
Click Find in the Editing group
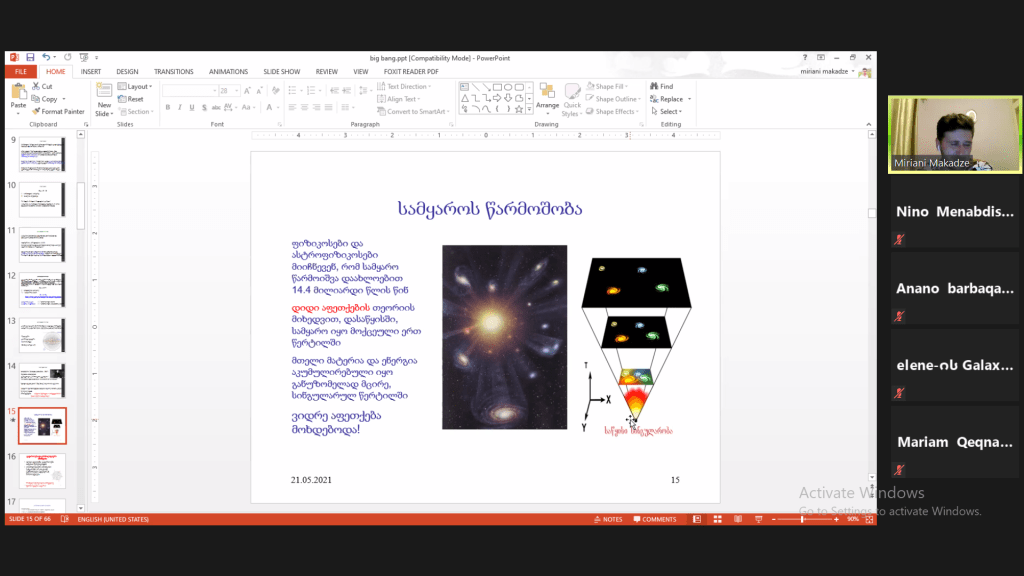pos(661,87)
